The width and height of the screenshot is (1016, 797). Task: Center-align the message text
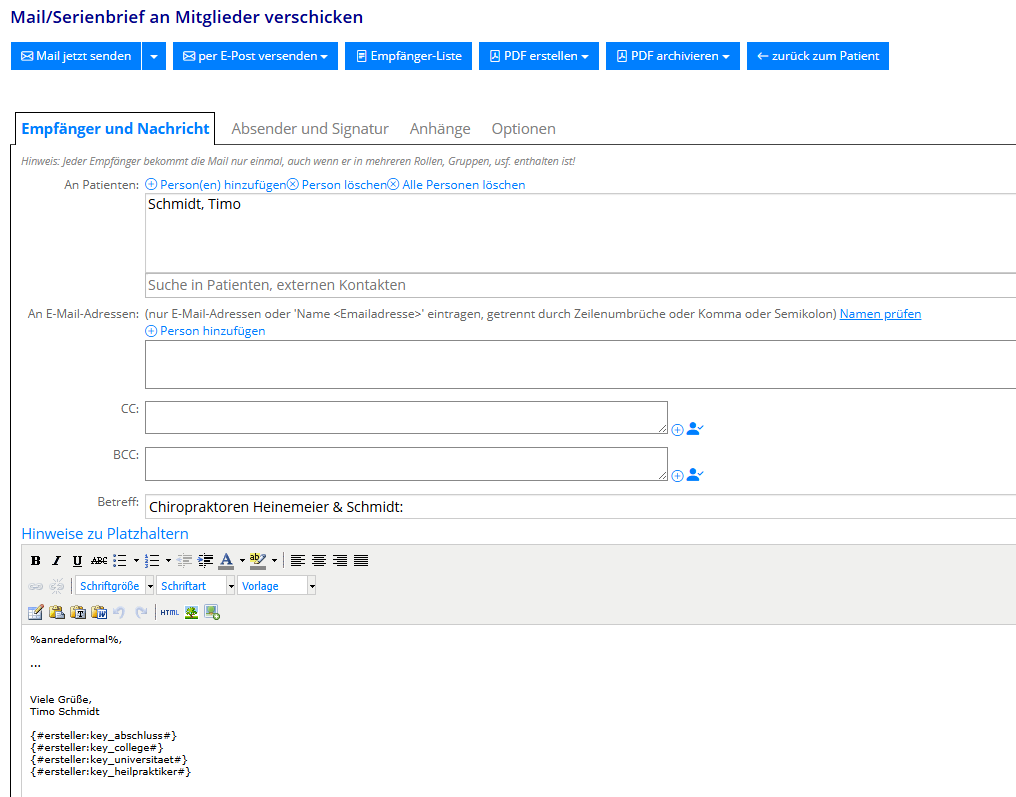319,561
